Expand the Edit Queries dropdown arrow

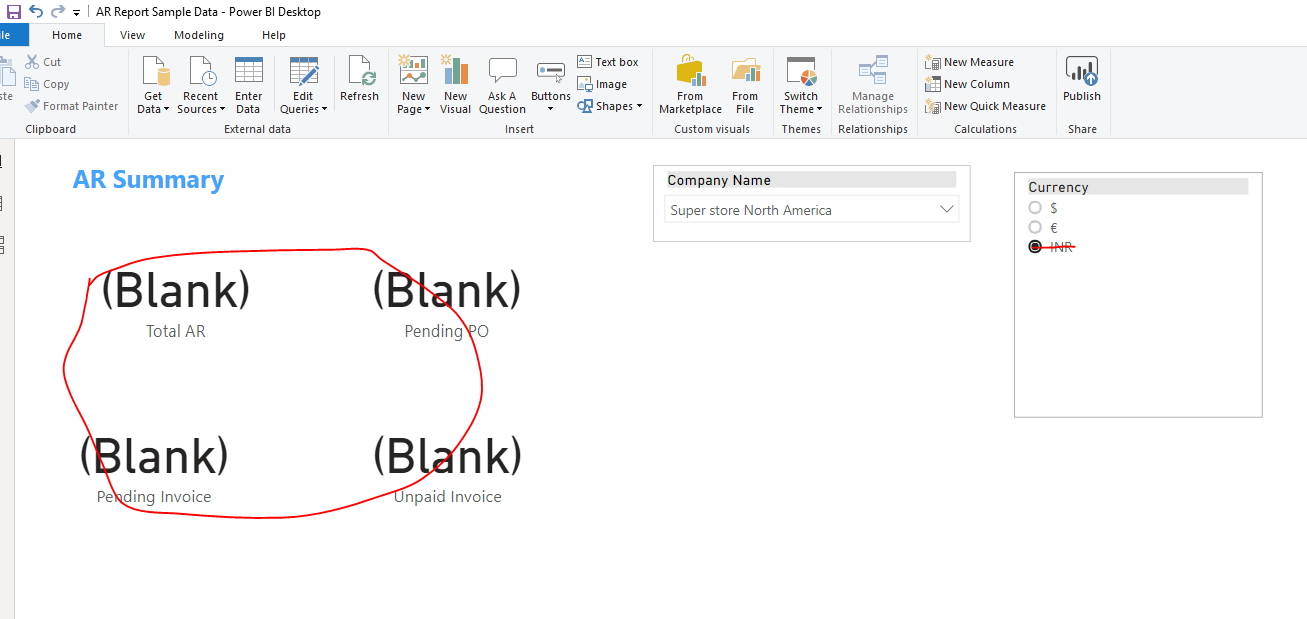click(324, 110)
